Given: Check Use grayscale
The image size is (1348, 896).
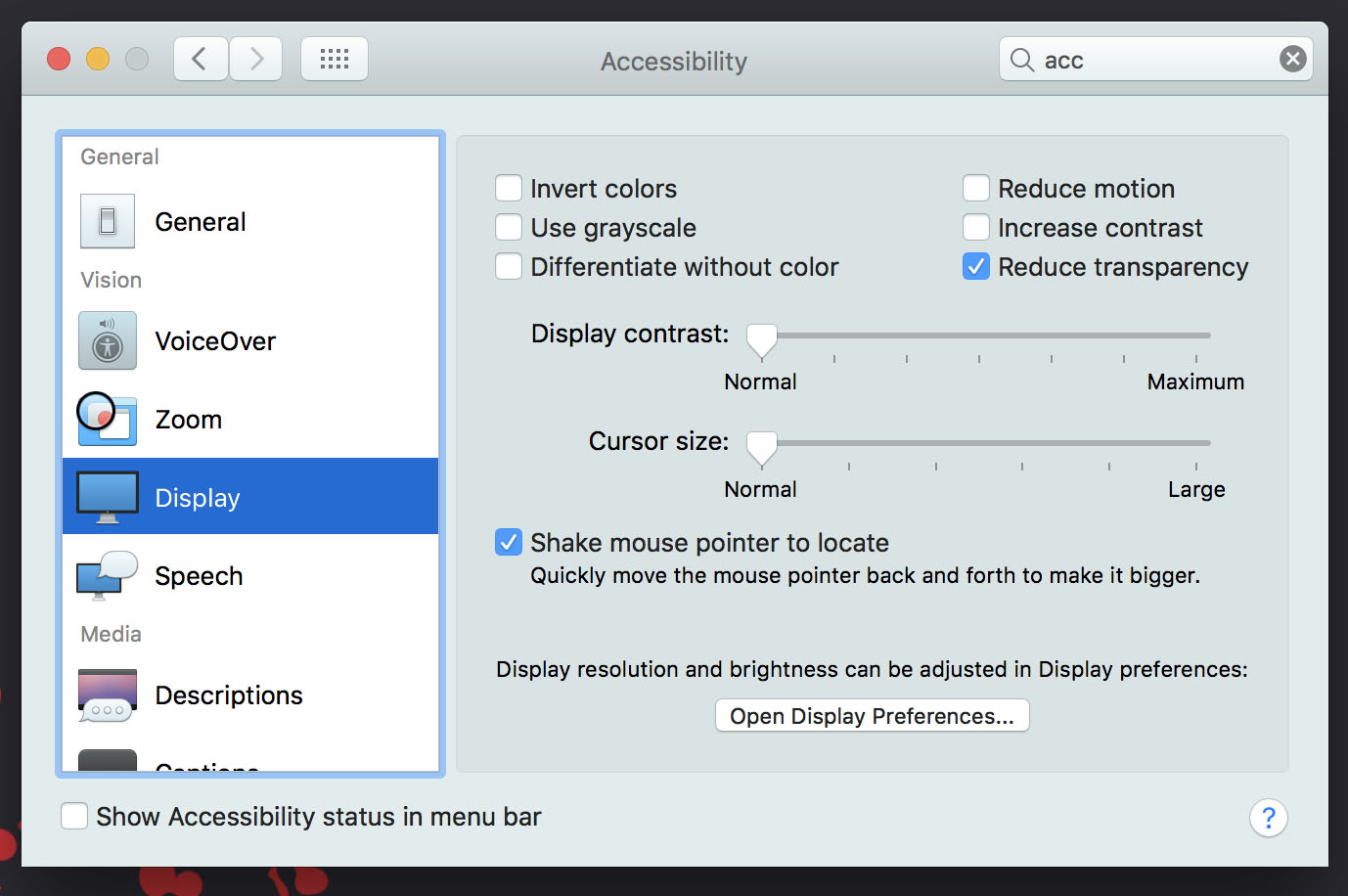Looking at the screenshot, I should point(509,227).
